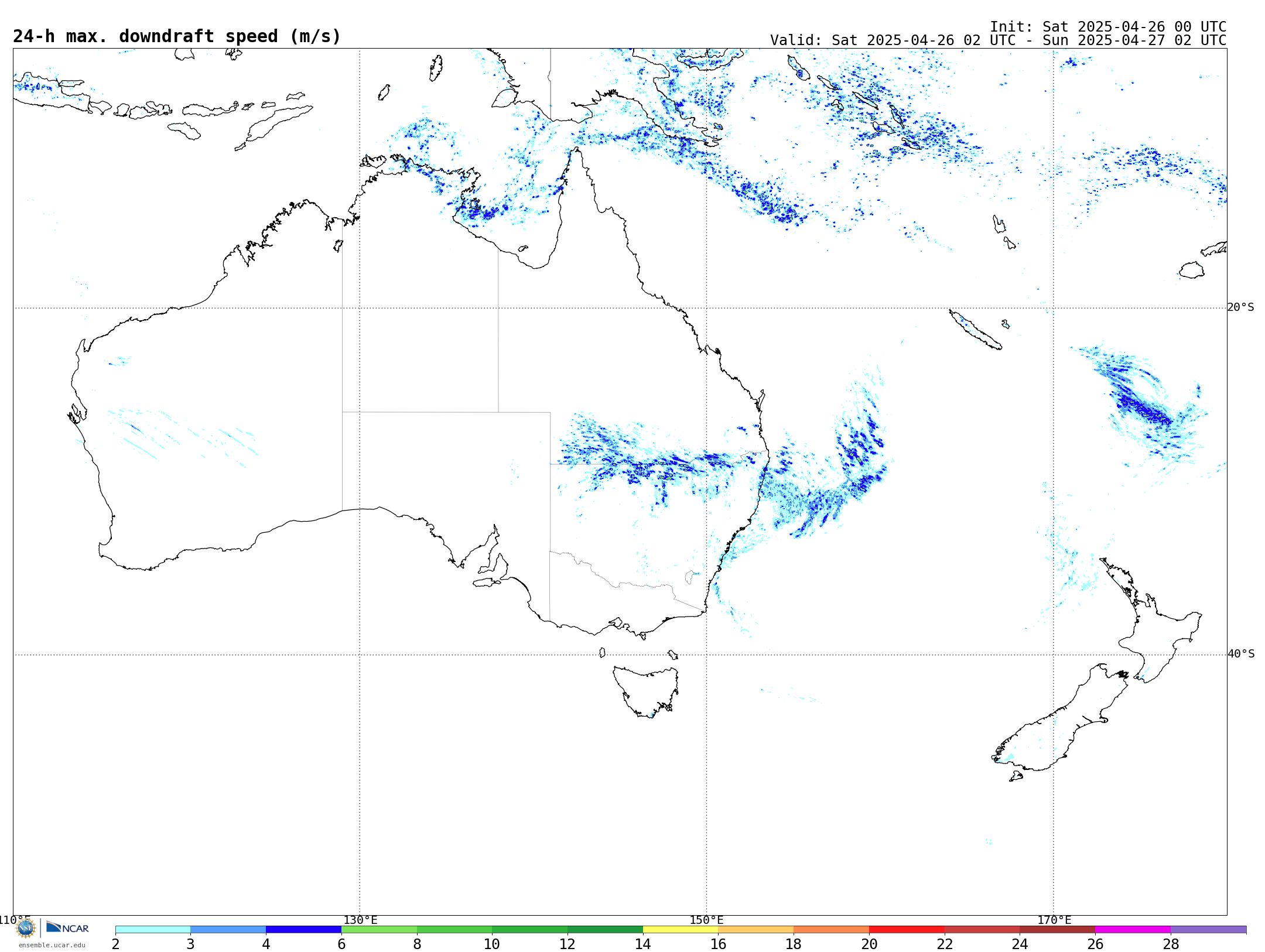The image size is (1265, 952).
Task: Pick the purple above-28 m/s swatch
Action: (1209, 930)
